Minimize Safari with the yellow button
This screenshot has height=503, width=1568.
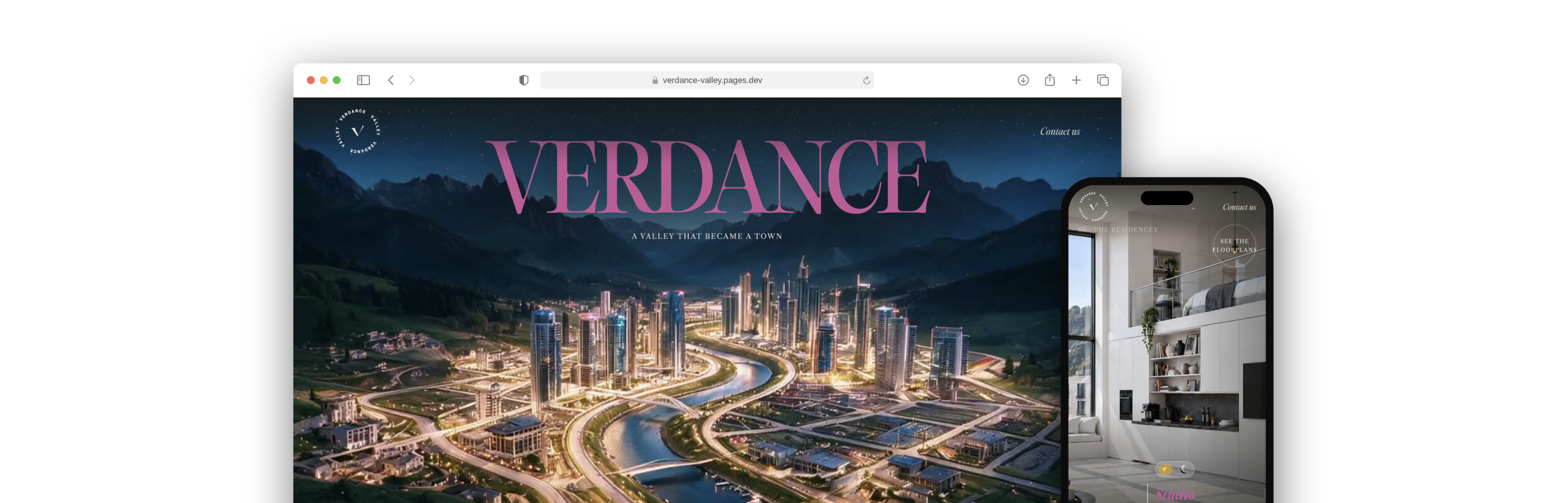[x=324, y=80]
